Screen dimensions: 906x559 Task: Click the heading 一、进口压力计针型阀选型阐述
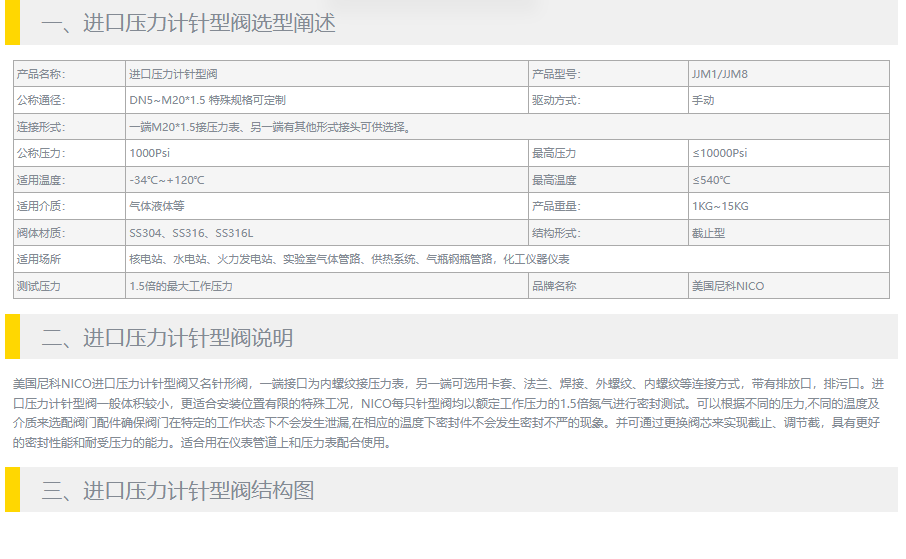pyautogui.click(x=188, y=23)
